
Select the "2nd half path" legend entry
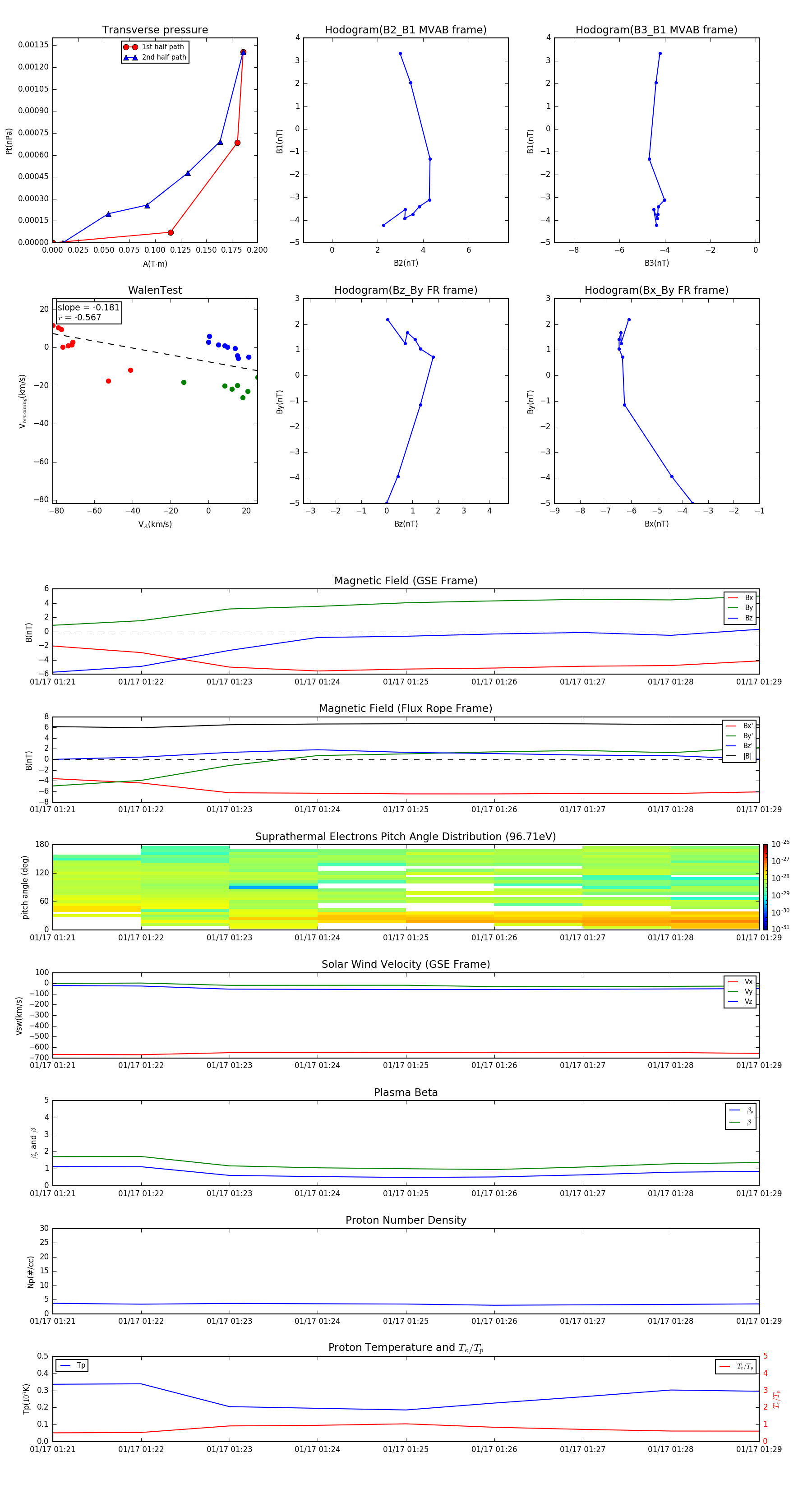click(x=155, y=57)
